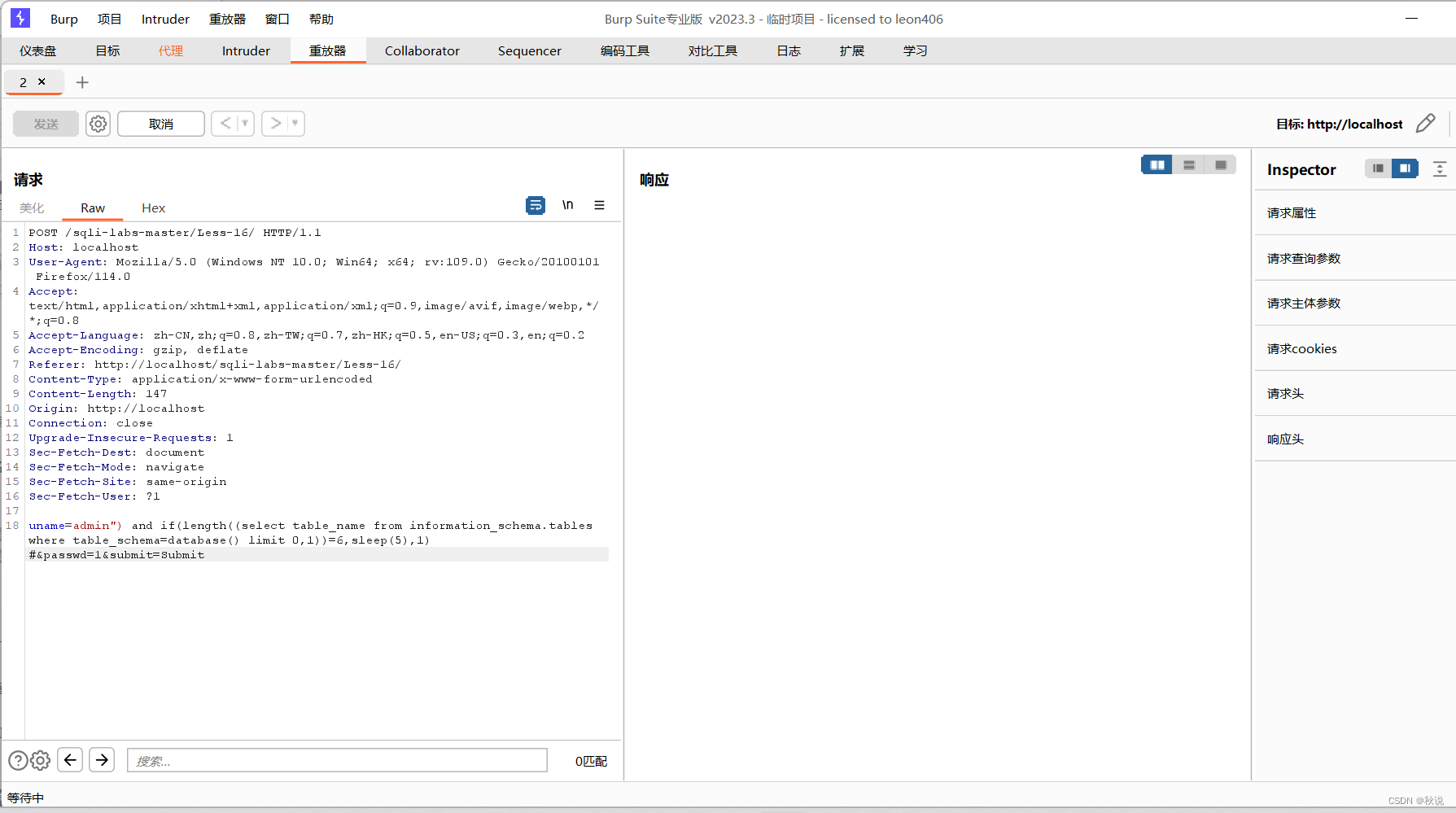Open the 项目 menu
This screenshot has width=1456, height=813.
[109, 19]
